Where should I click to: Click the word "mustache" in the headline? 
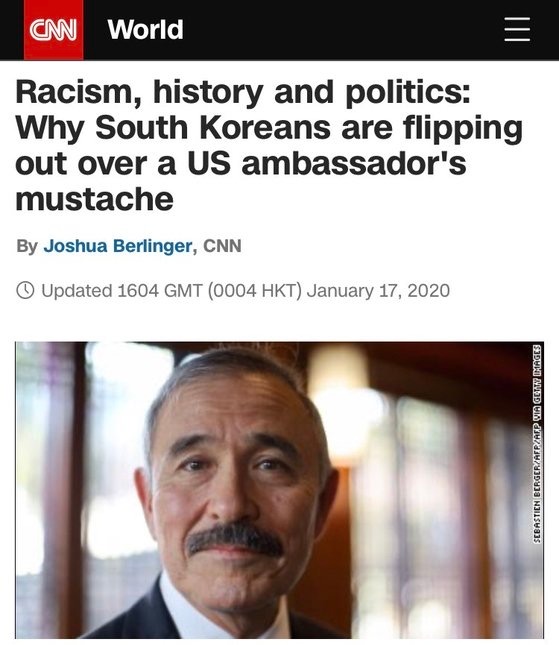[95, 200]
